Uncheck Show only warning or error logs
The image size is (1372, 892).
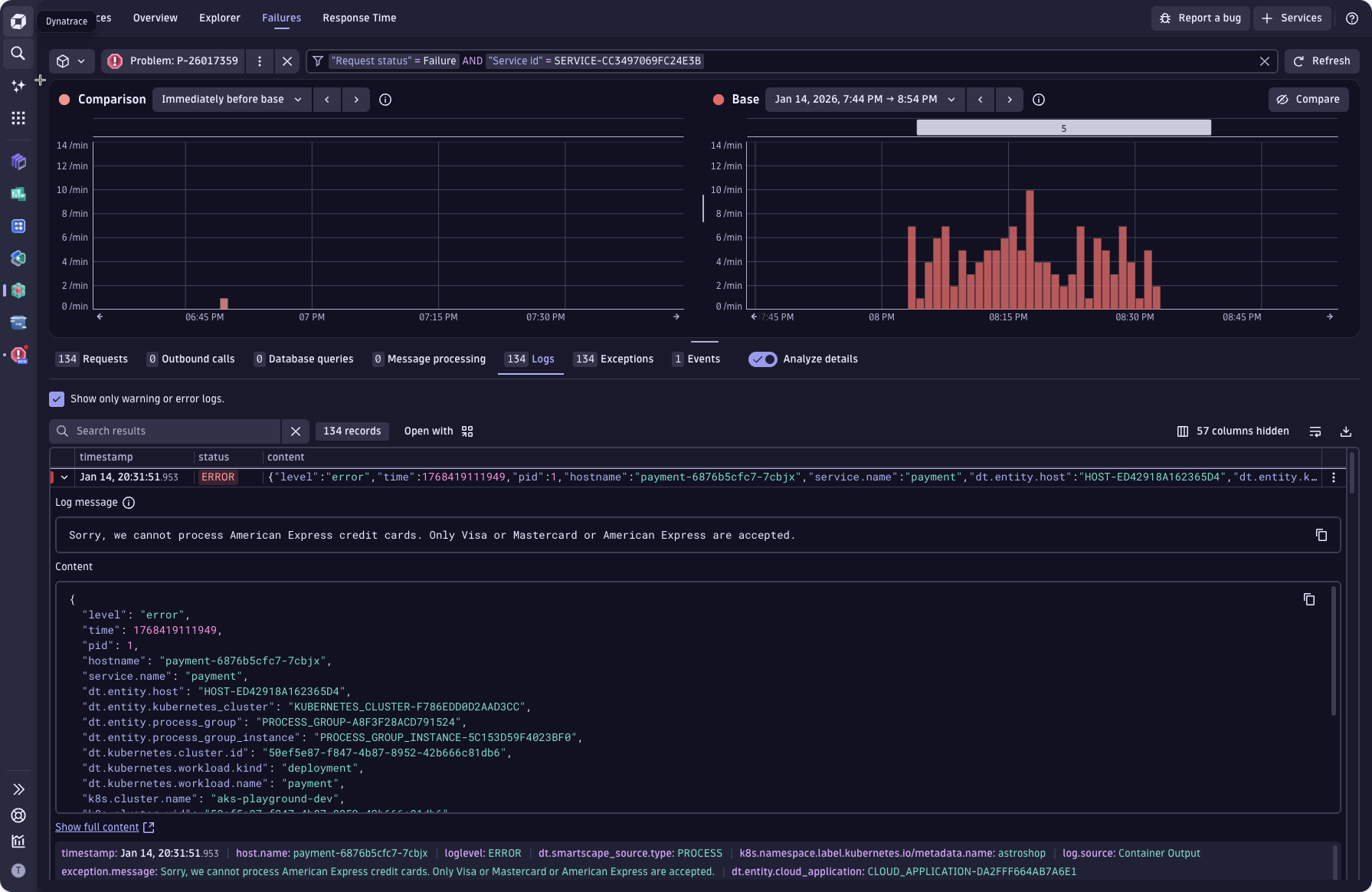(x=57, y=399)
